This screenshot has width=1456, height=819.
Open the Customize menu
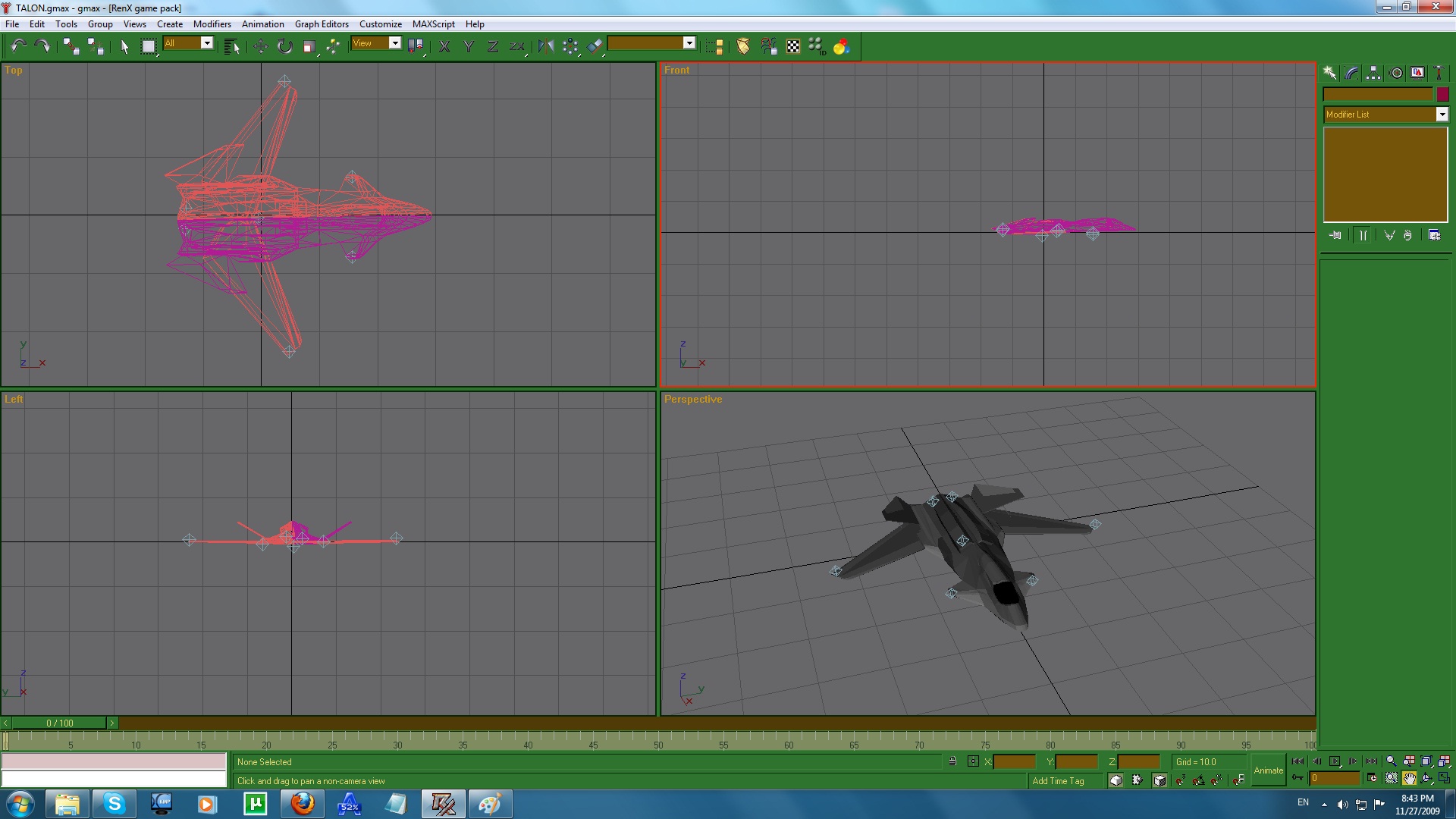[381, 24]
